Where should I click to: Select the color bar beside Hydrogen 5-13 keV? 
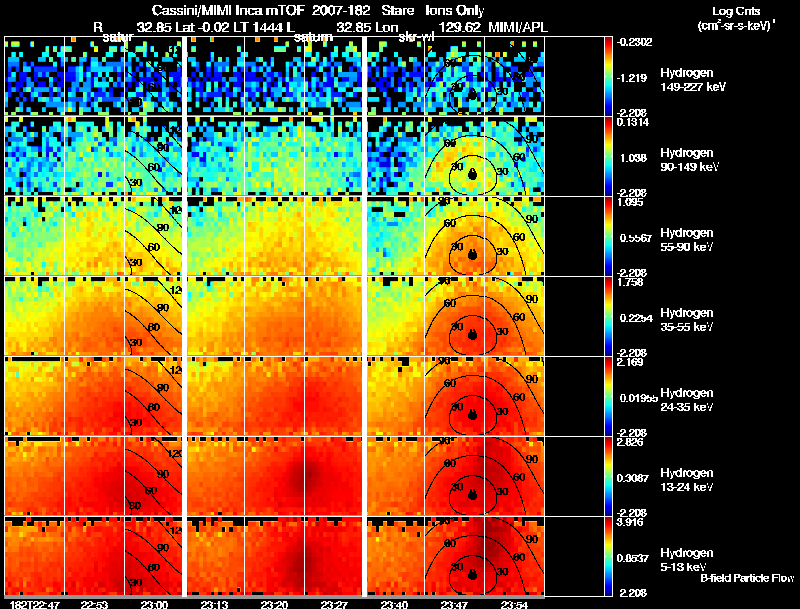coord(608,556)
